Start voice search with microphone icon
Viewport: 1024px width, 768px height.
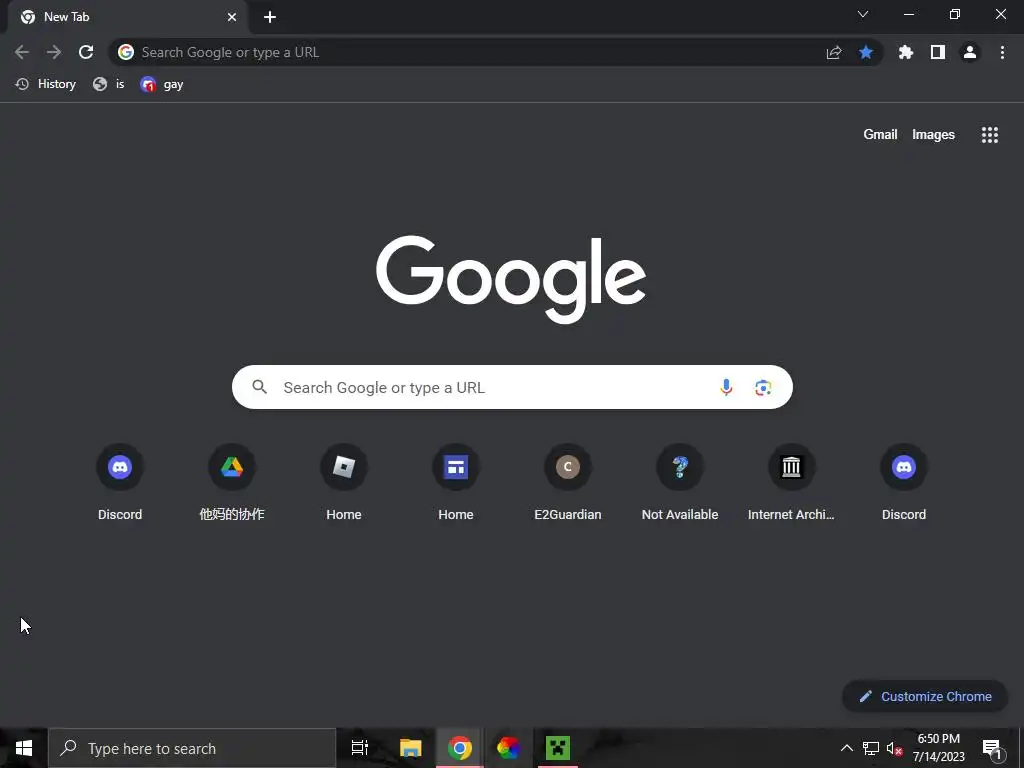point(726,387)
